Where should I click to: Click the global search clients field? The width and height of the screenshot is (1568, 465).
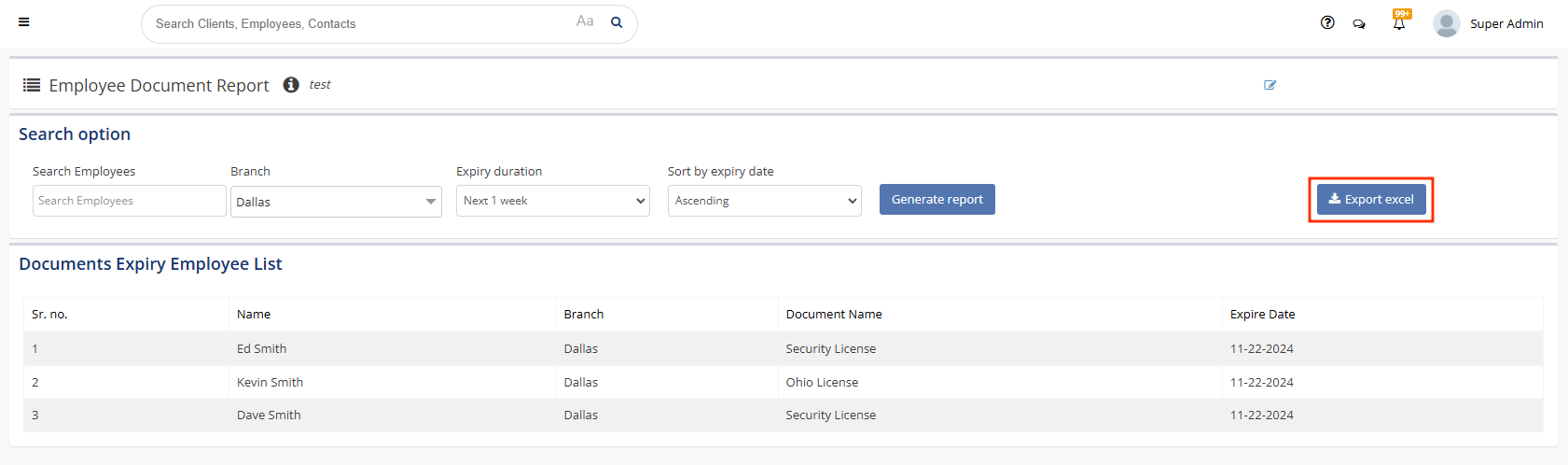[x=359, y=24]
